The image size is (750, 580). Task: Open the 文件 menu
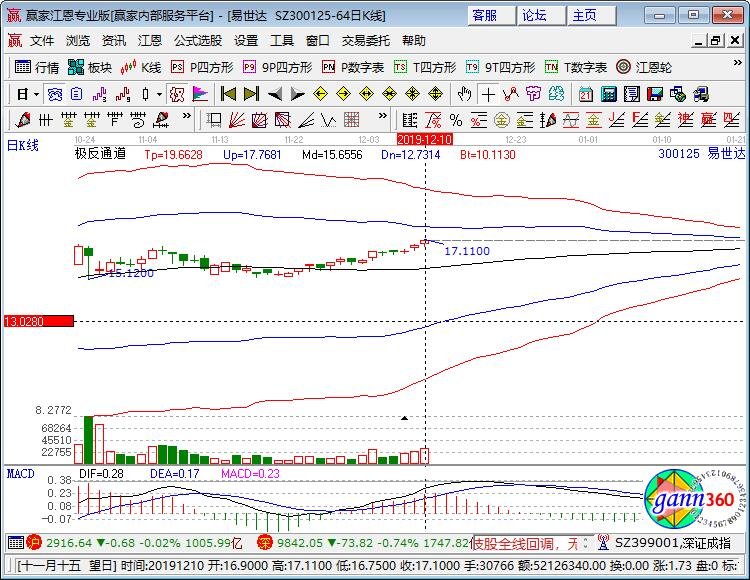[42, 41]
